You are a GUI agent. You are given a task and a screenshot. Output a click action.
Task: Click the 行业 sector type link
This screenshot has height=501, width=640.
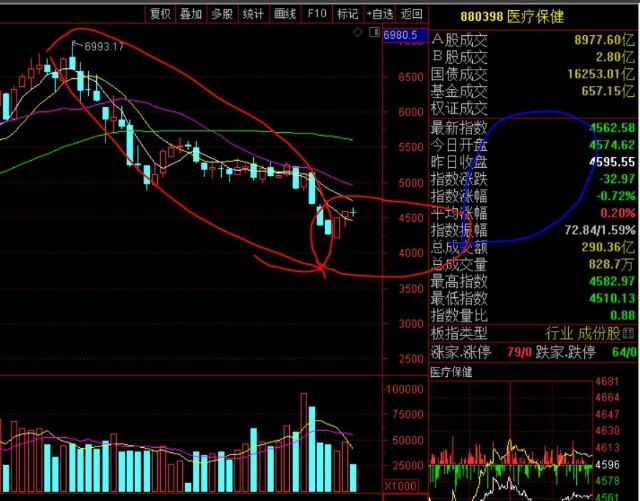tap(559, 332)
